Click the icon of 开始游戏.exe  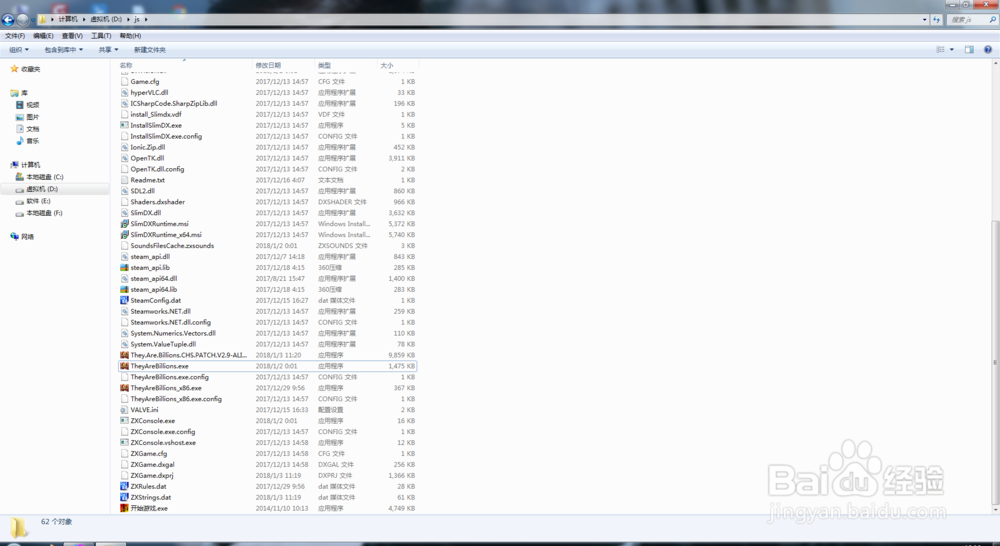(x=124, y=508)
